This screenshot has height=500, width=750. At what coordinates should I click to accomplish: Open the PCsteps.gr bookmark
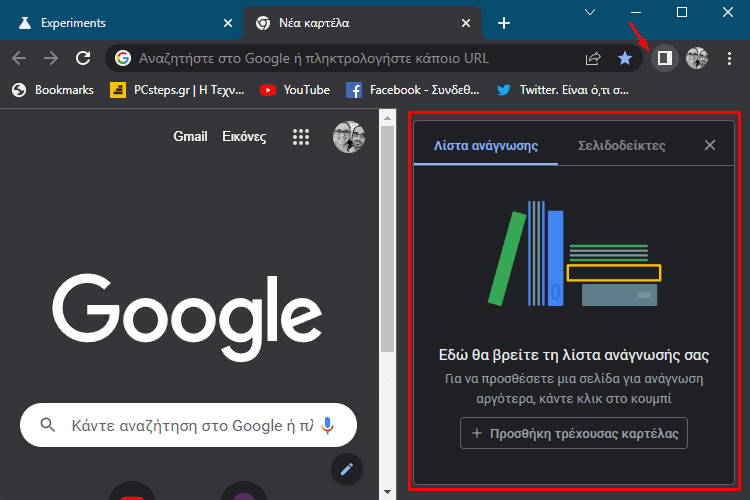pos(177,90)
